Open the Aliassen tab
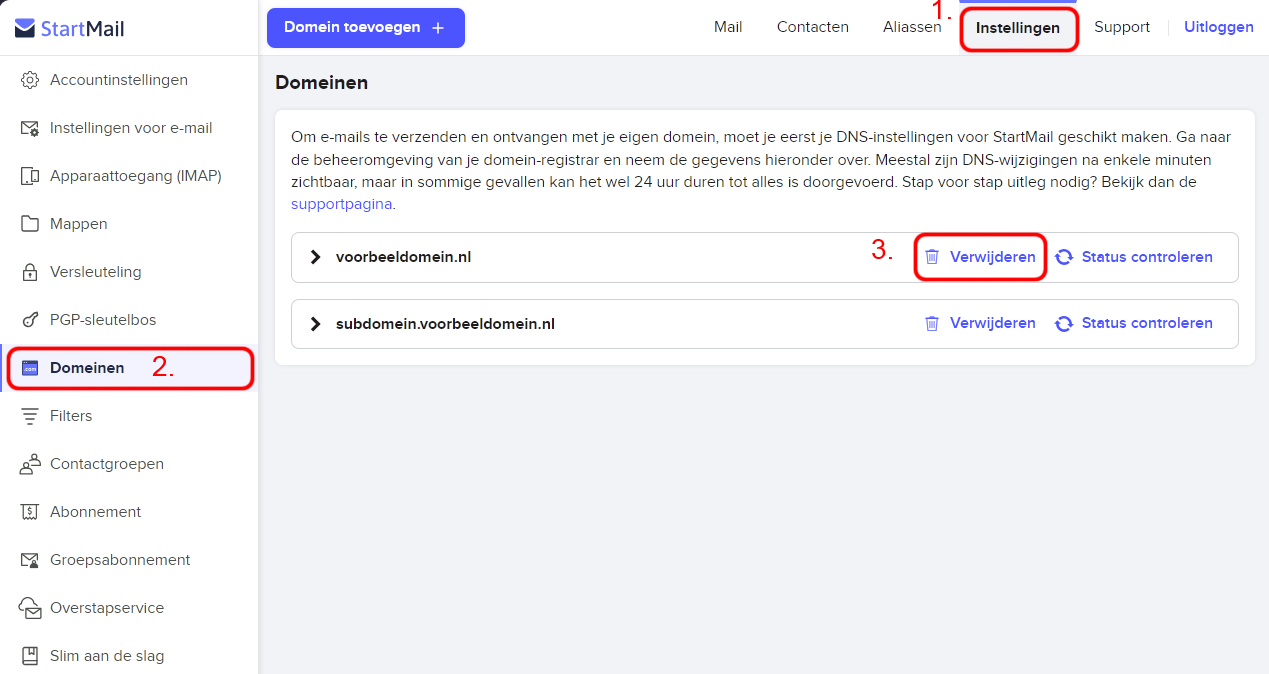The height and width of the screenshot is (674, 1269). [x=912, y=27]
